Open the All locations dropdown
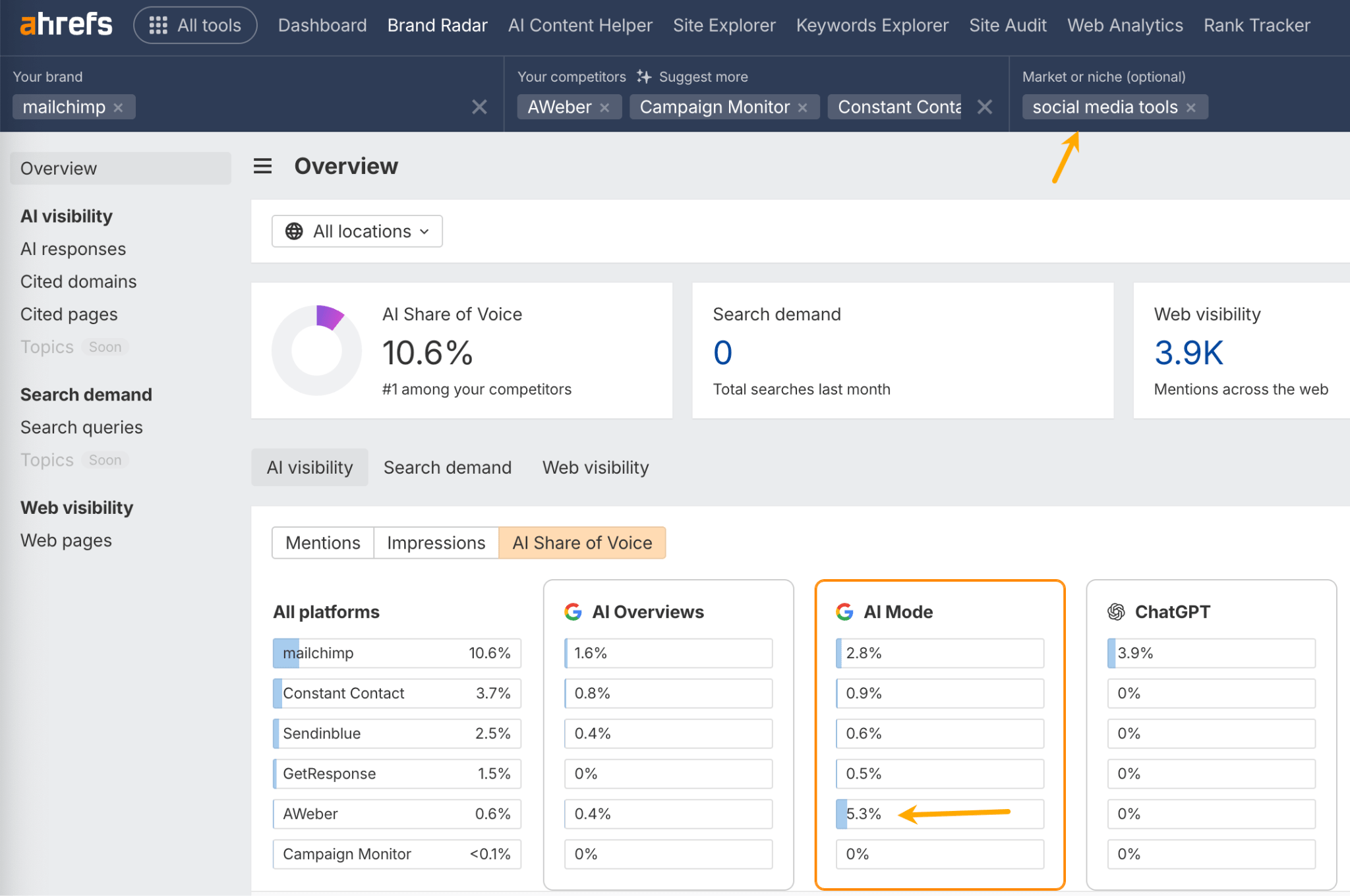 coord(357,231)
